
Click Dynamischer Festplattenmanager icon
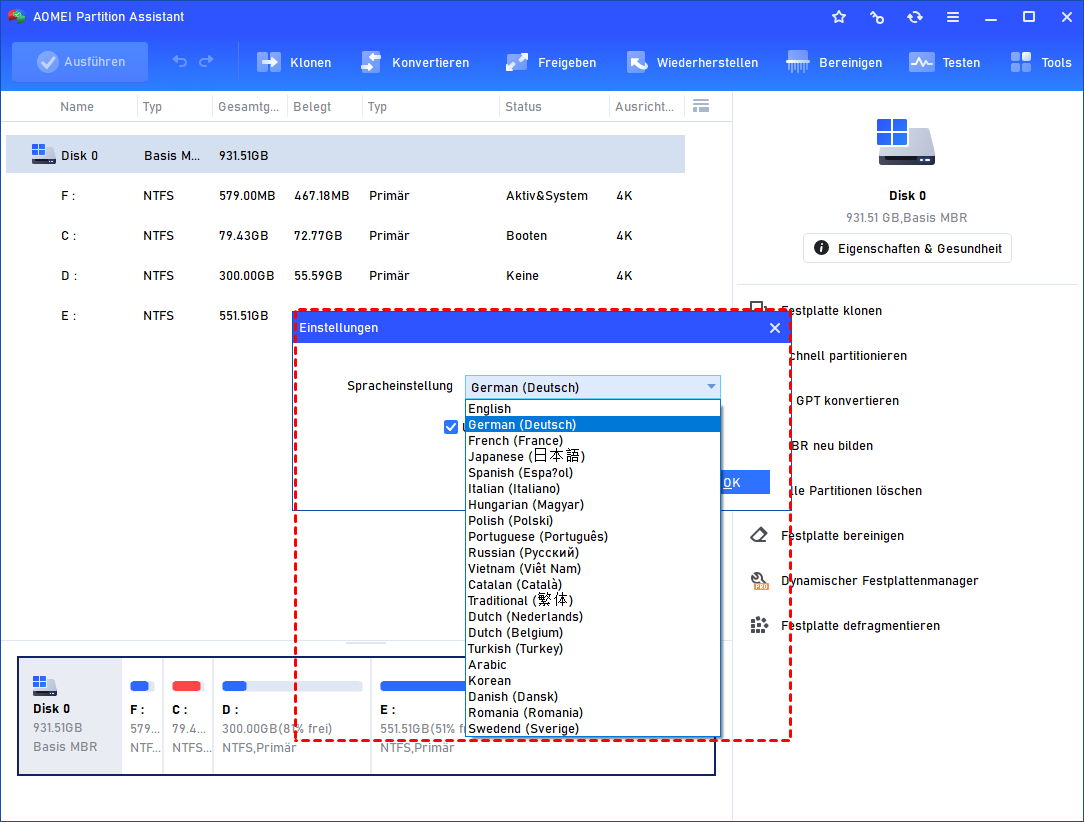(x=759, y=581)
